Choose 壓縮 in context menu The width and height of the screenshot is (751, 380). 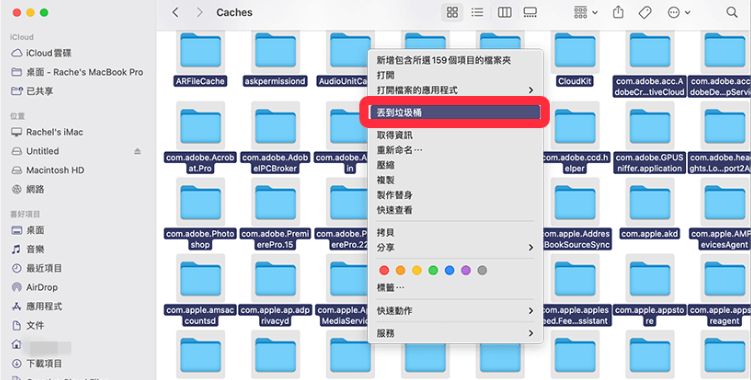[x=455, y=165]
